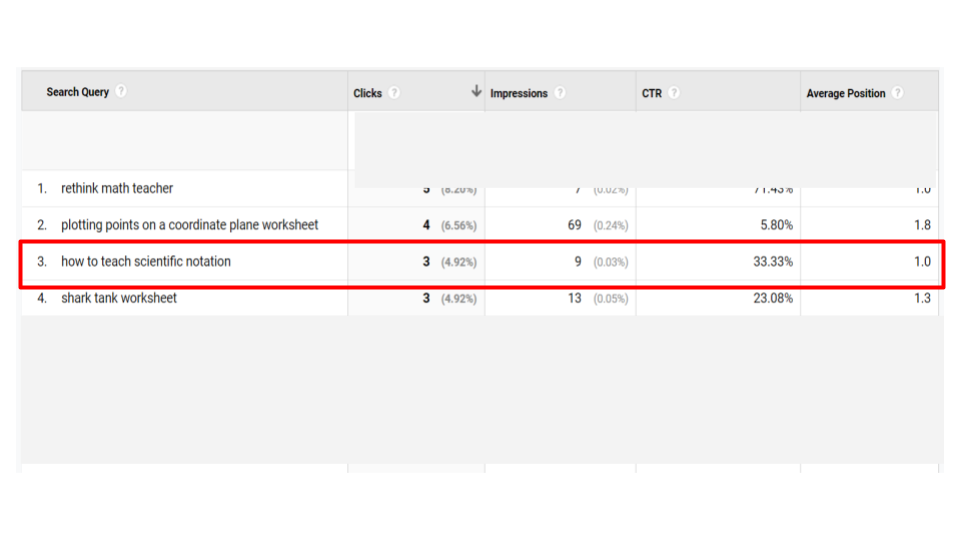This screenshot has height=540, width=960.
Task: Click the Average Position help icon
Action: (x=897, y=93)
